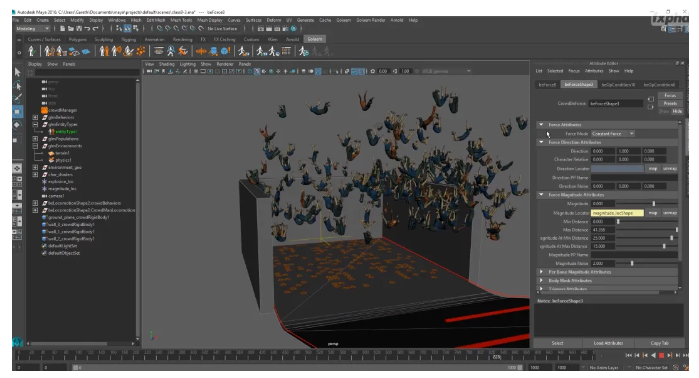Open the outliner Display menu

pos(35,64)
